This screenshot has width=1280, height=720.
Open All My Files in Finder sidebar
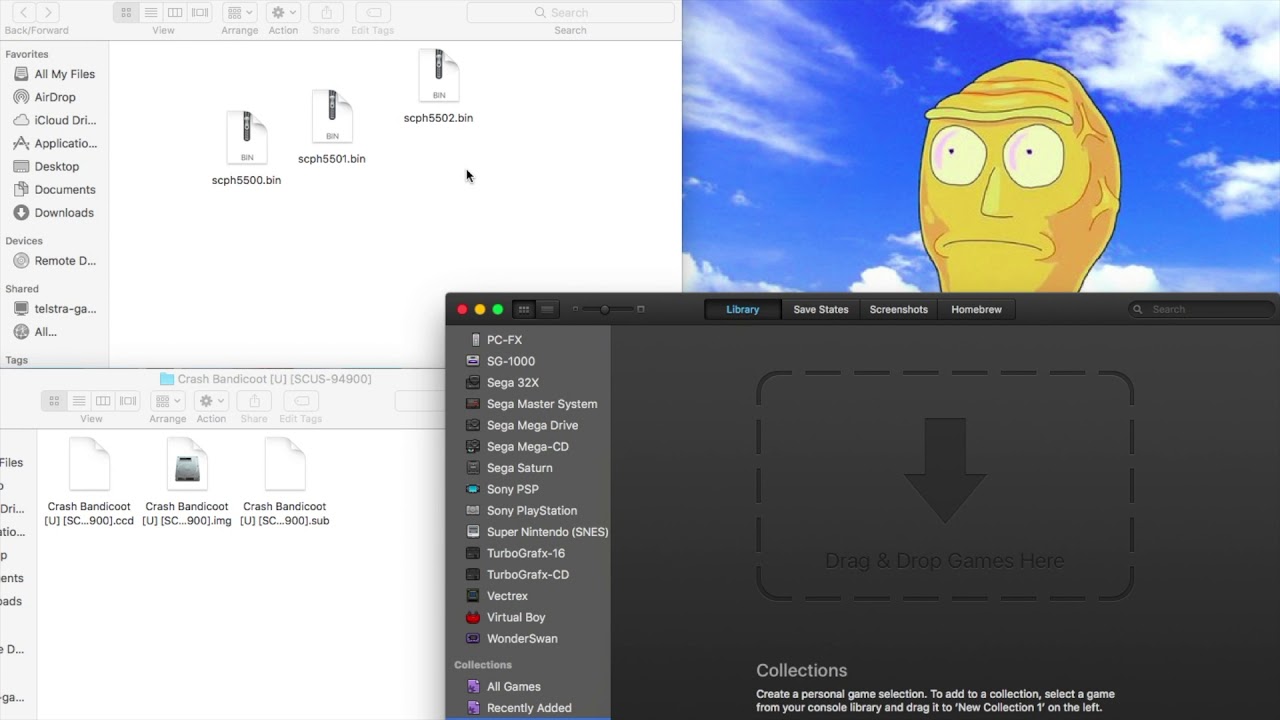(55, 74)
